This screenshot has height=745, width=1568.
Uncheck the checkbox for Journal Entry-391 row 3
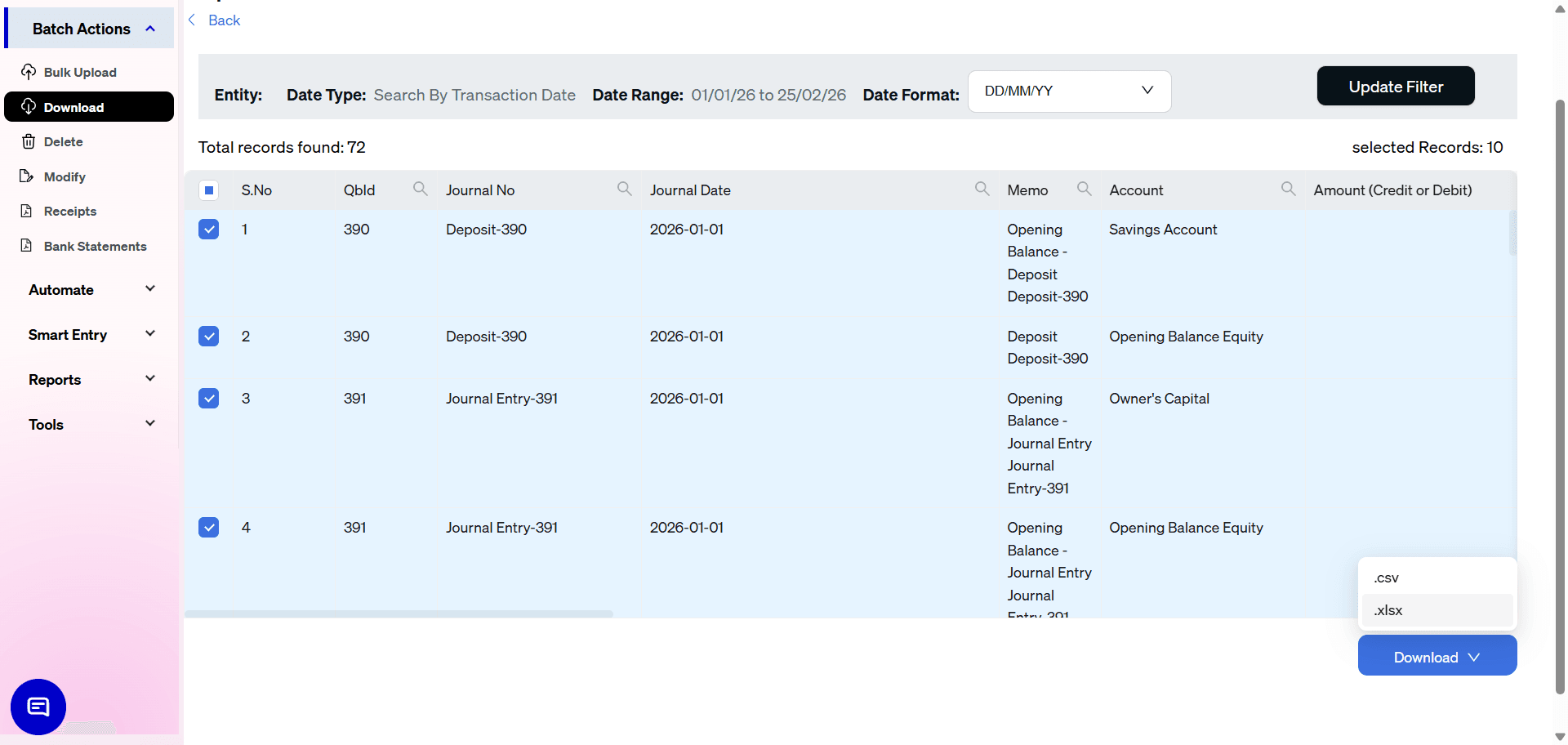[x=209, y=399]
